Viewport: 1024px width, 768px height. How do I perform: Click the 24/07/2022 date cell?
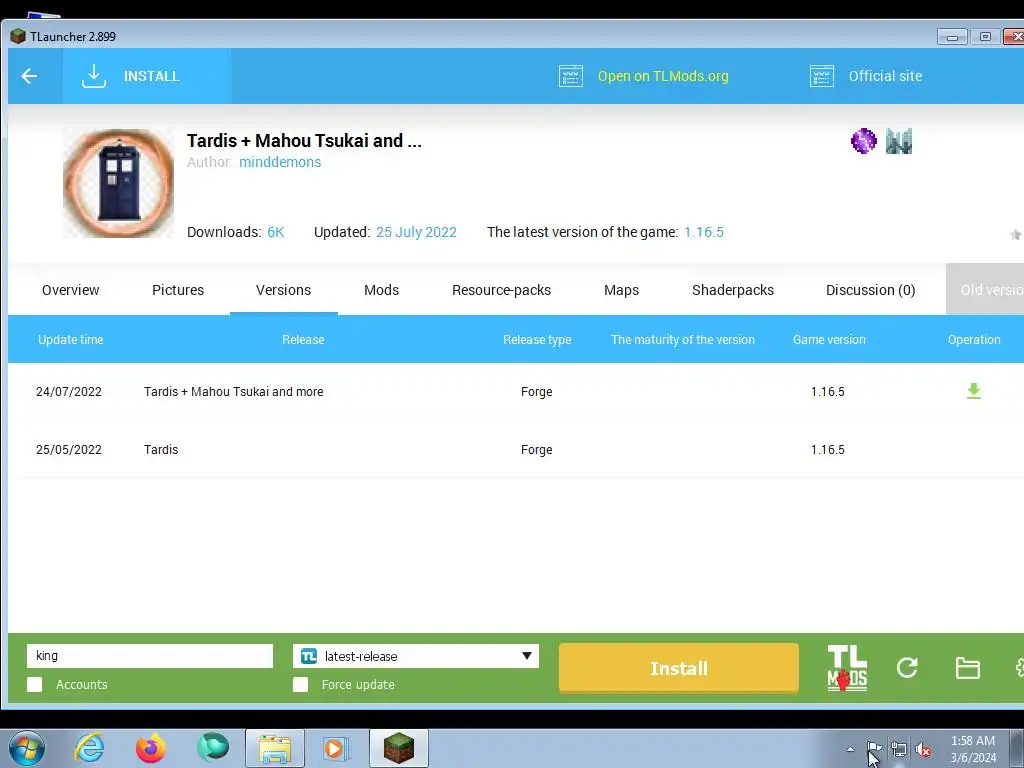69,392
